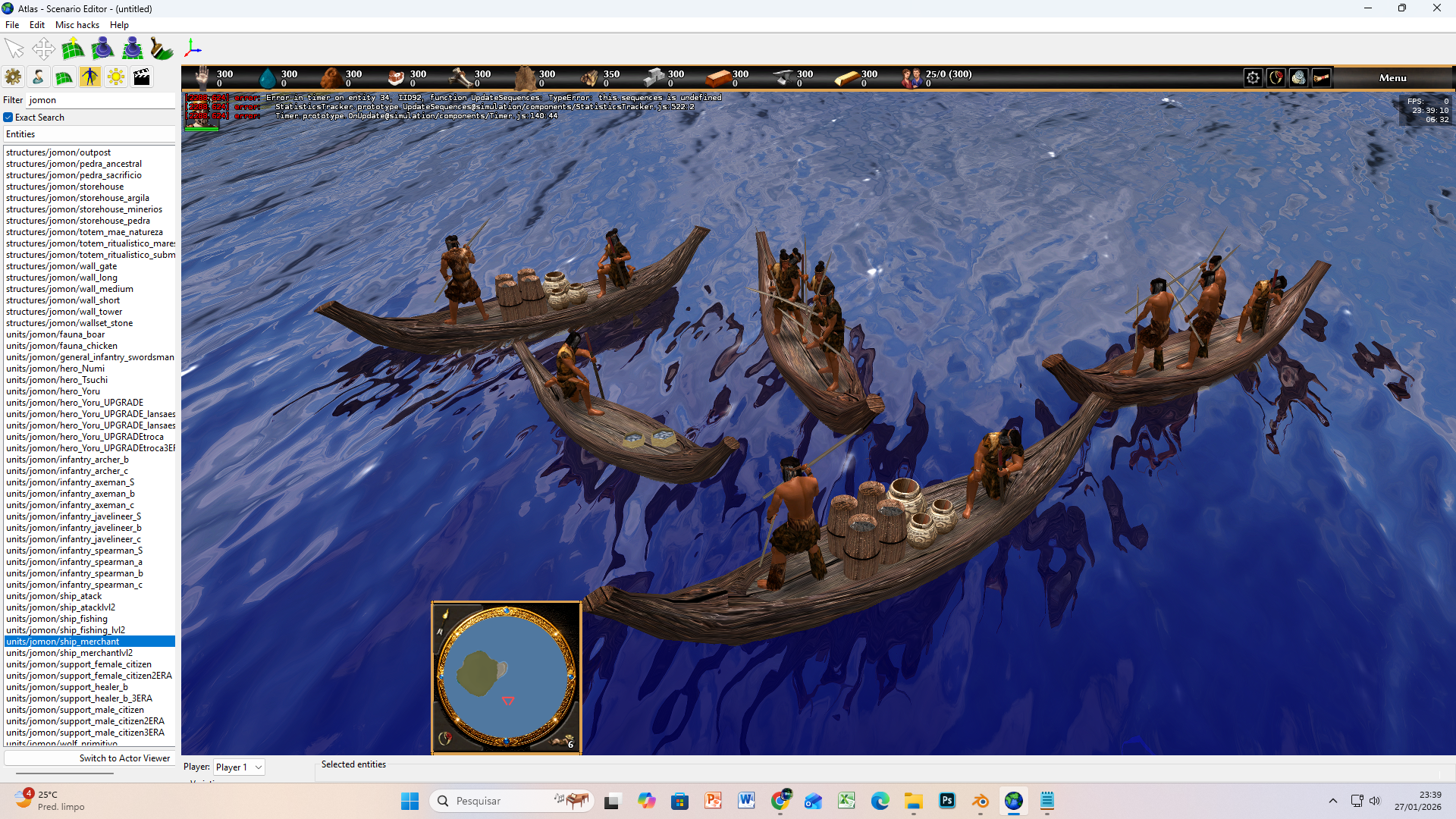Image resolution: width=1456 pixels, height=819 pixels.
Task: Click the diplomacy ring icon in game bar
Action: pyautogui.click(x=1276, y=77)
